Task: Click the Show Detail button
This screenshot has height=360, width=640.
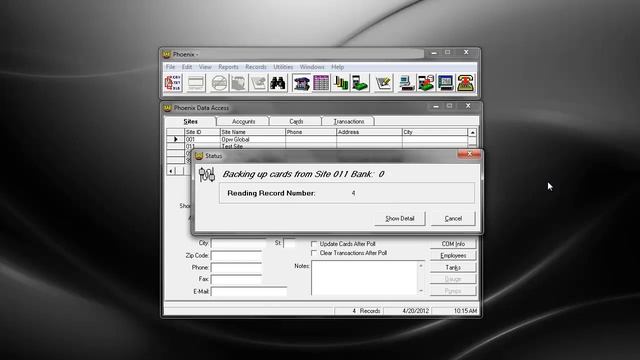Action: click(x=400, y=218)
